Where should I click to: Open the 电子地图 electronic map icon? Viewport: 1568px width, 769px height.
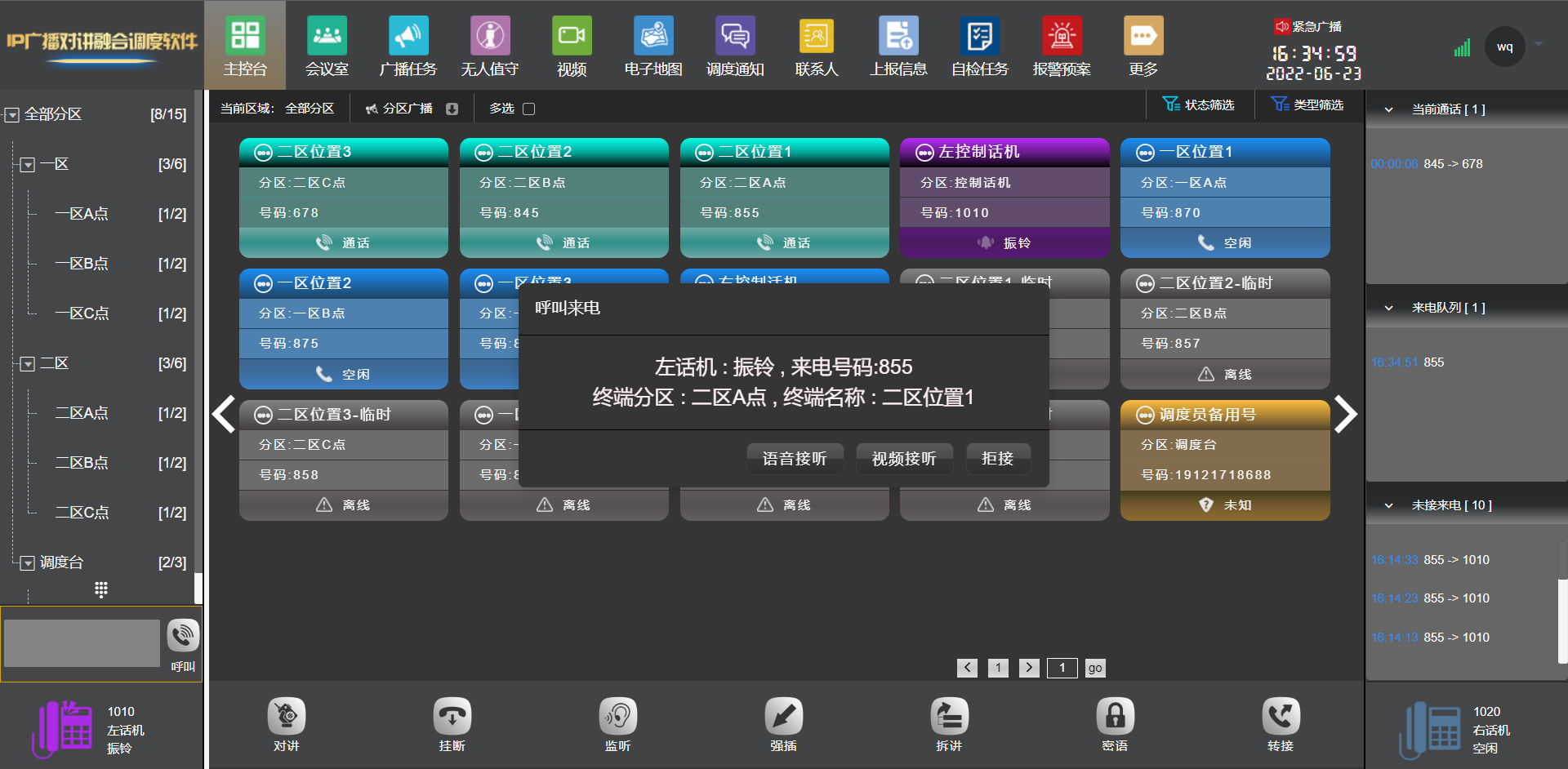click(x=653, y=36)
